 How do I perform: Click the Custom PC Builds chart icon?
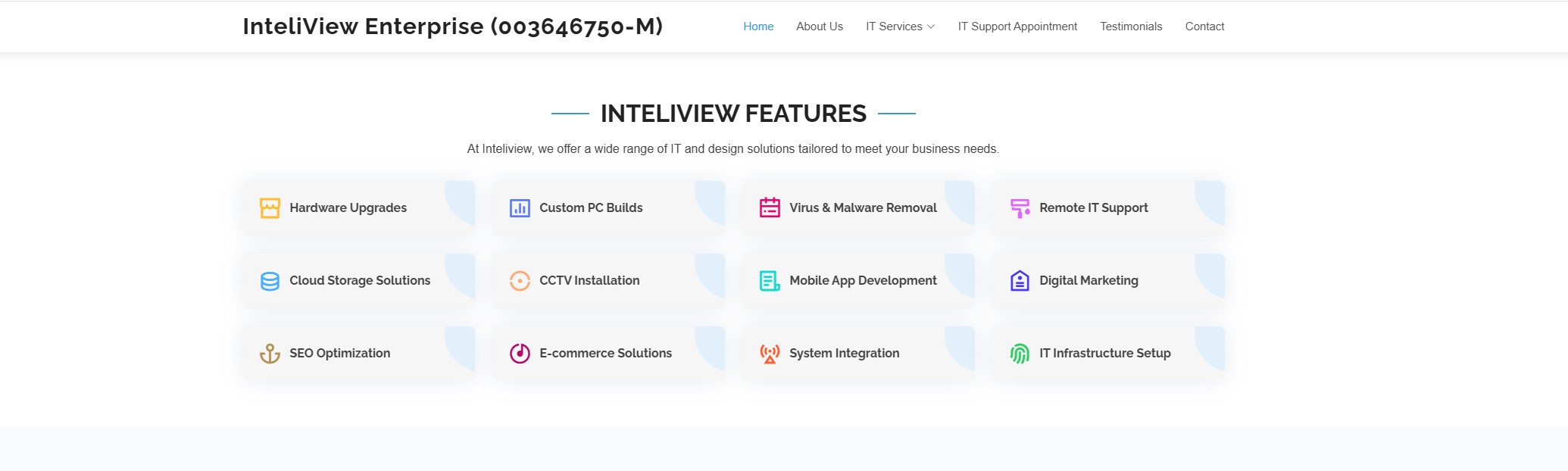[x=520, y=208]
